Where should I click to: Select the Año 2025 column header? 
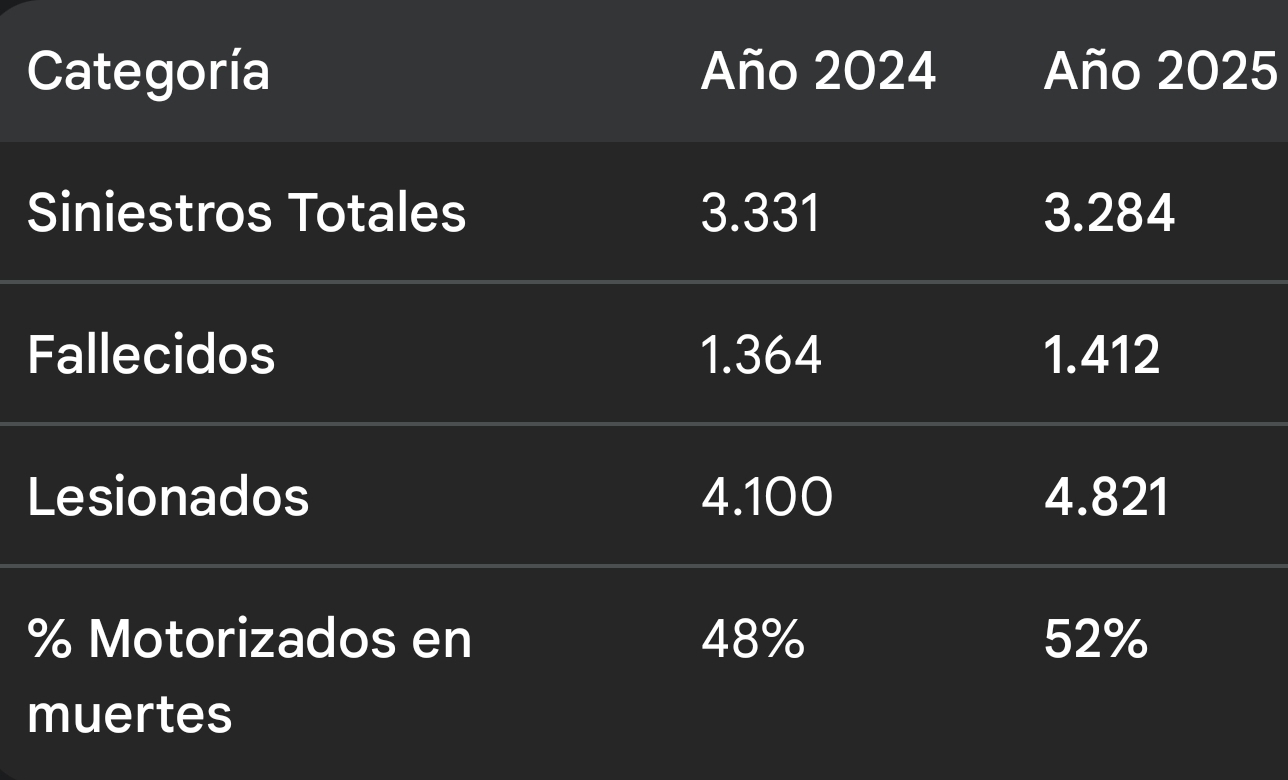coord(1160,73)
